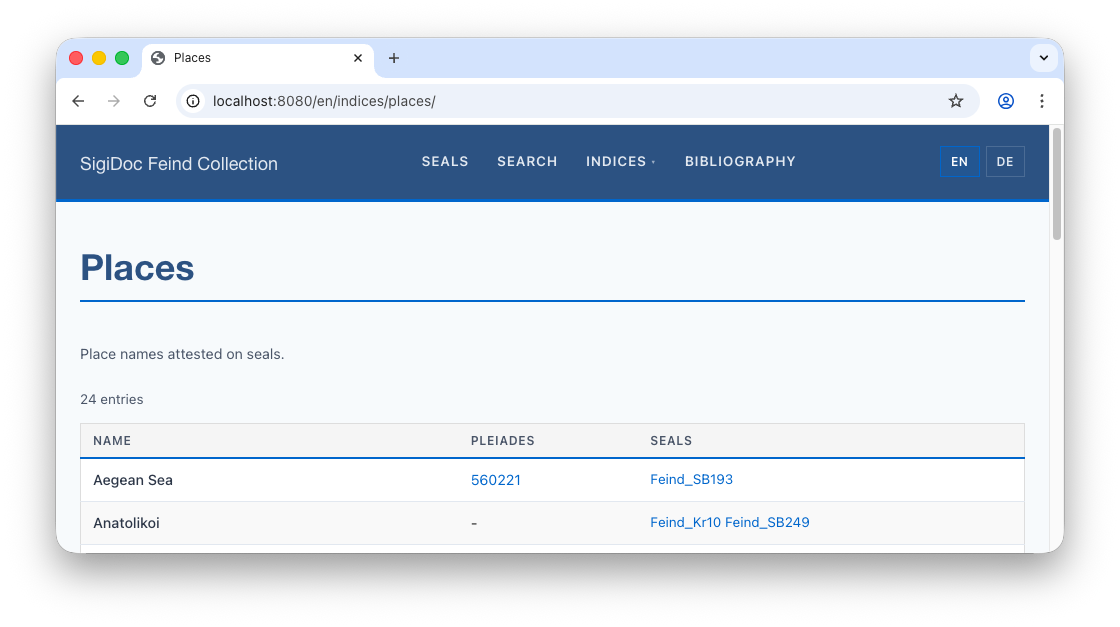
Task: Click the browser forward arrow
Action: coord(114,101)
